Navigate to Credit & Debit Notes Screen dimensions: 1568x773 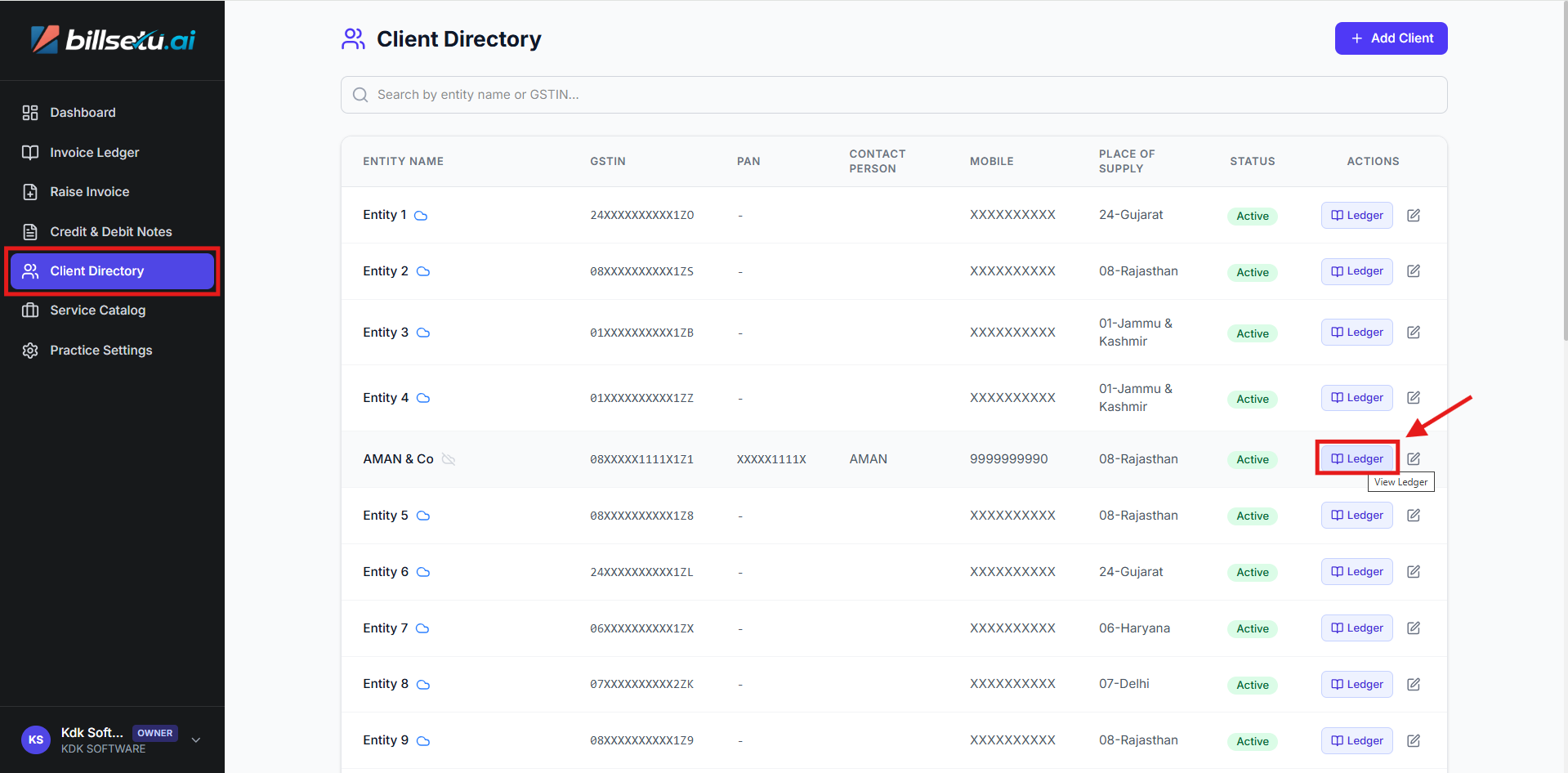[110, 232]
